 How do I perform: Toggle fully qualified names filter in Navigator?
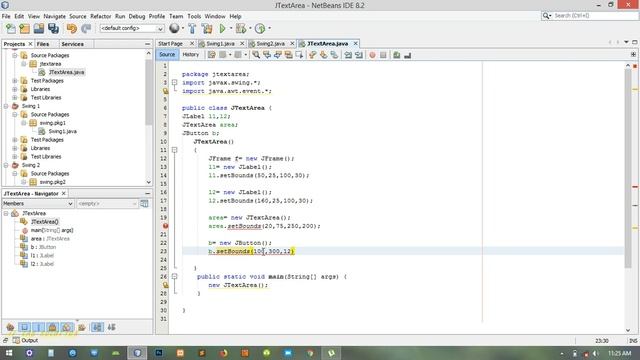click(82, 327)
